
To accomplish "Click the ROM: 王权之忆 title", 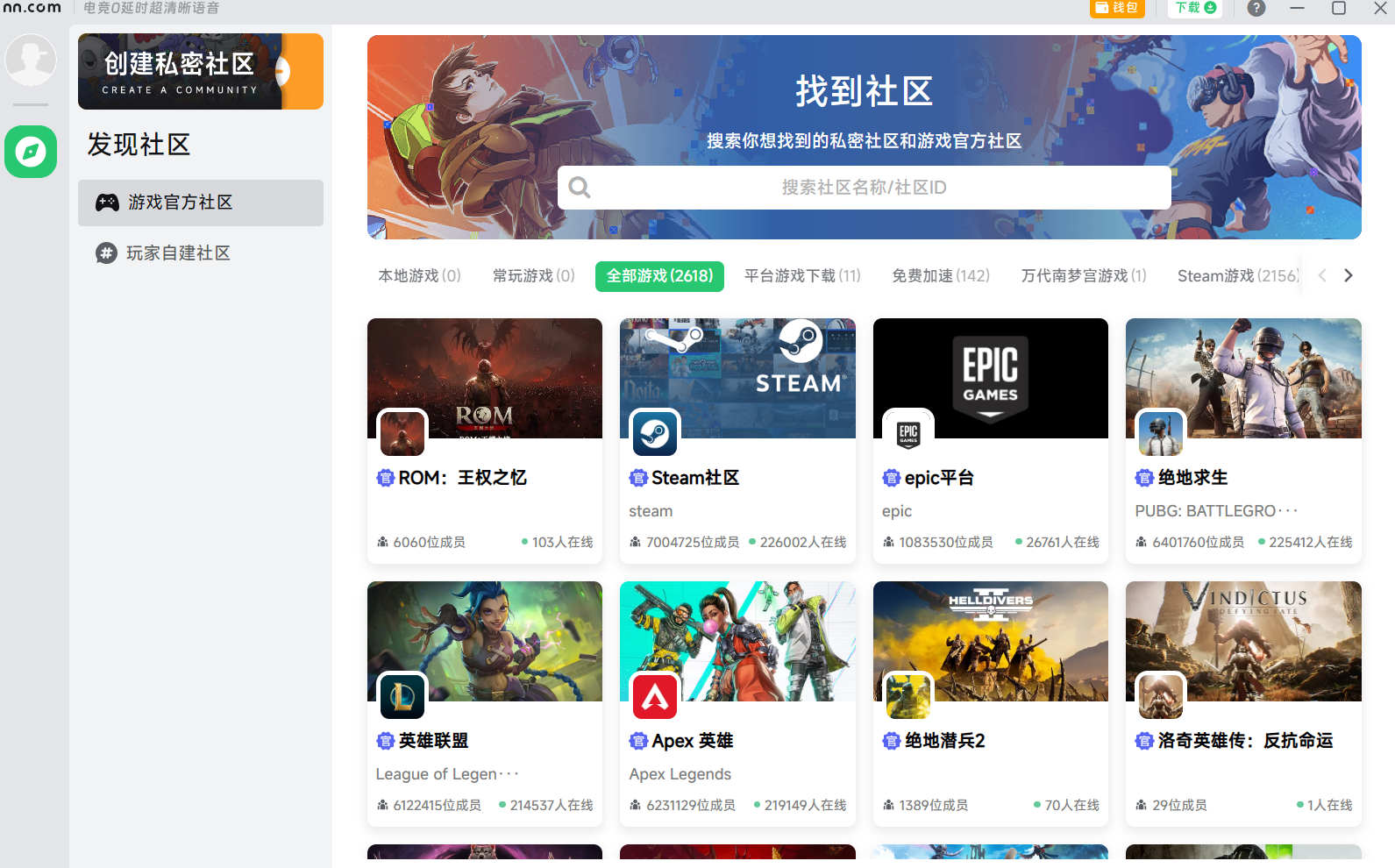I will click(x=462, y=478).
